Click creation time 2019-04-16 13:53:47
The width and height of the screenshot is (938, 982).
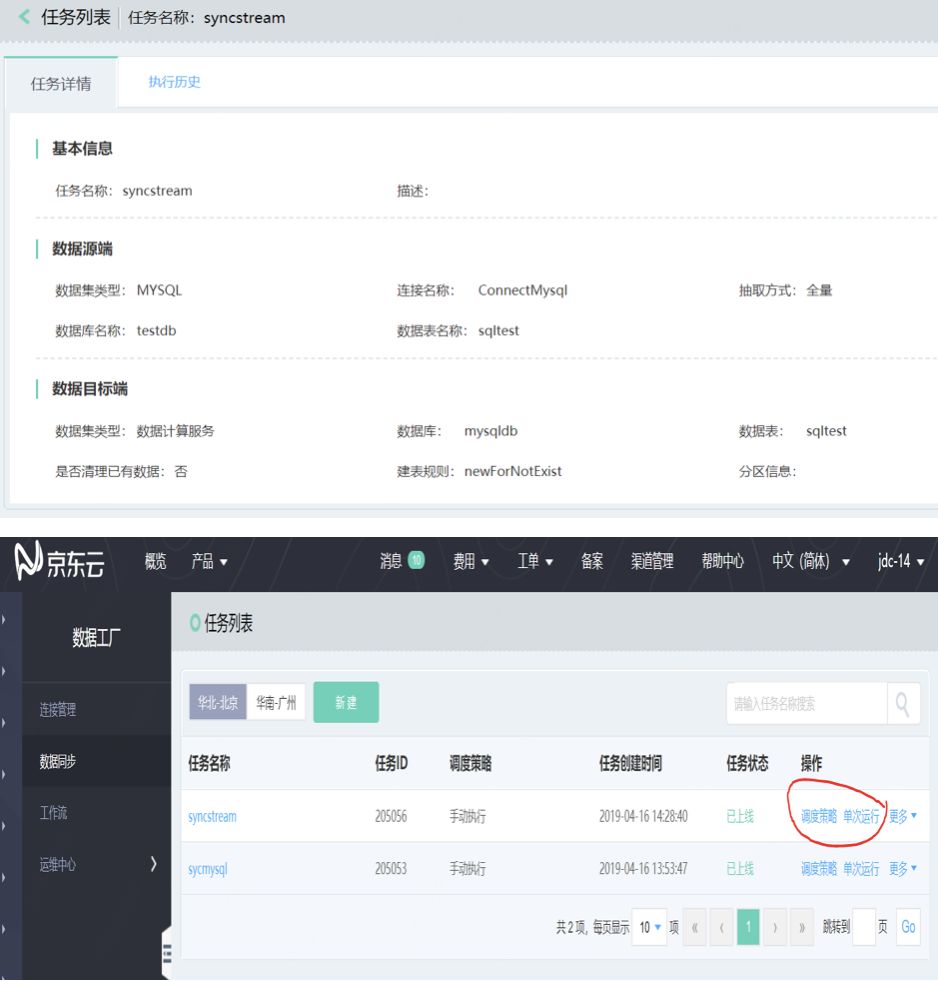pyautogui.click(x=643, y=869)
